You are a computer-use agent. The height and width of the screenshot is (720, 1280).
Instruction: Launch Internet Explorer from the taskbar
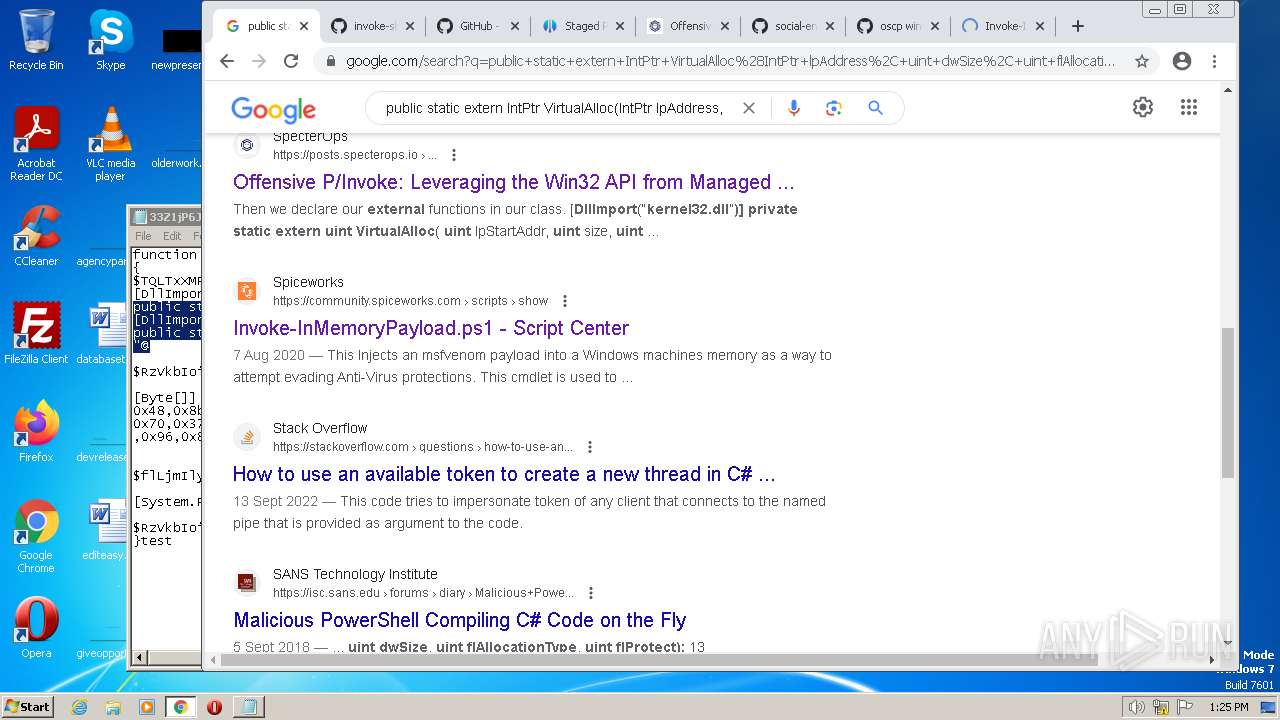[80, 707]
